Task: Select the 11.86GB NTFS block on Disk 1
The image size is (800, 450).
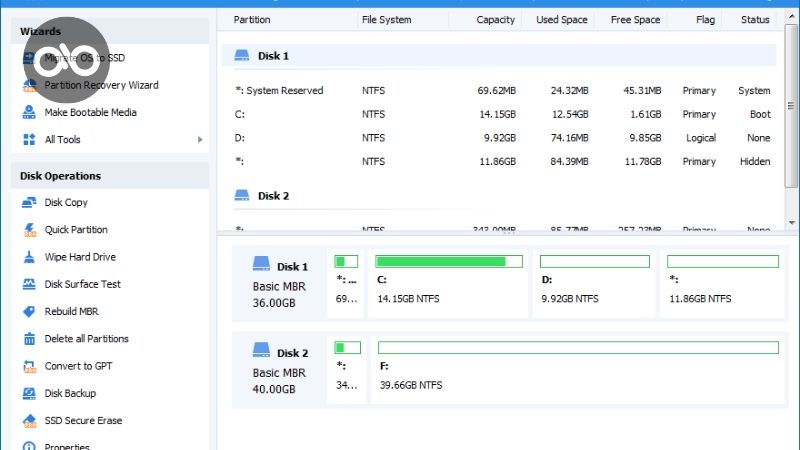Action: [x=721, y=283]
